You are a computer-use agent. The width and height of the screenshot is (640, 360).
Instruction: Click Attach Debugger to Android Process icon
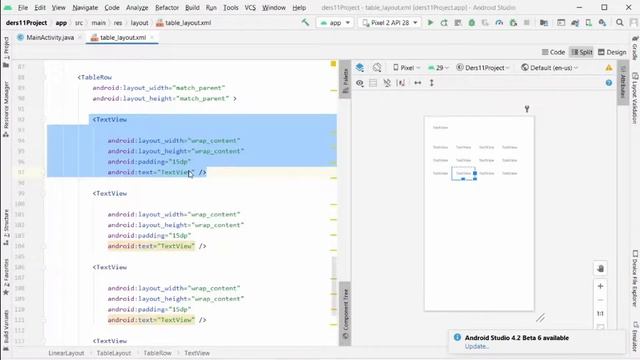coord(513,23)
